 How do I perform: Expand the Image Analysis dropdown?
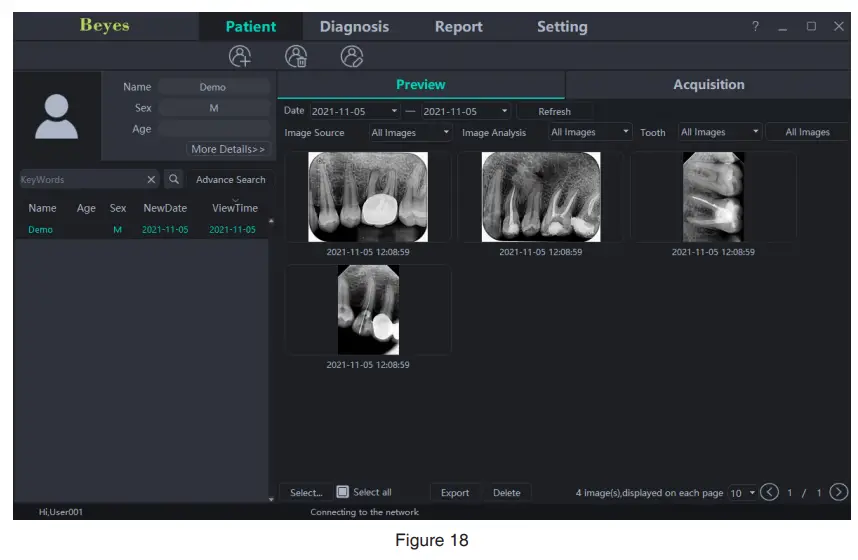pyautogui.click(x=626, y=132)
